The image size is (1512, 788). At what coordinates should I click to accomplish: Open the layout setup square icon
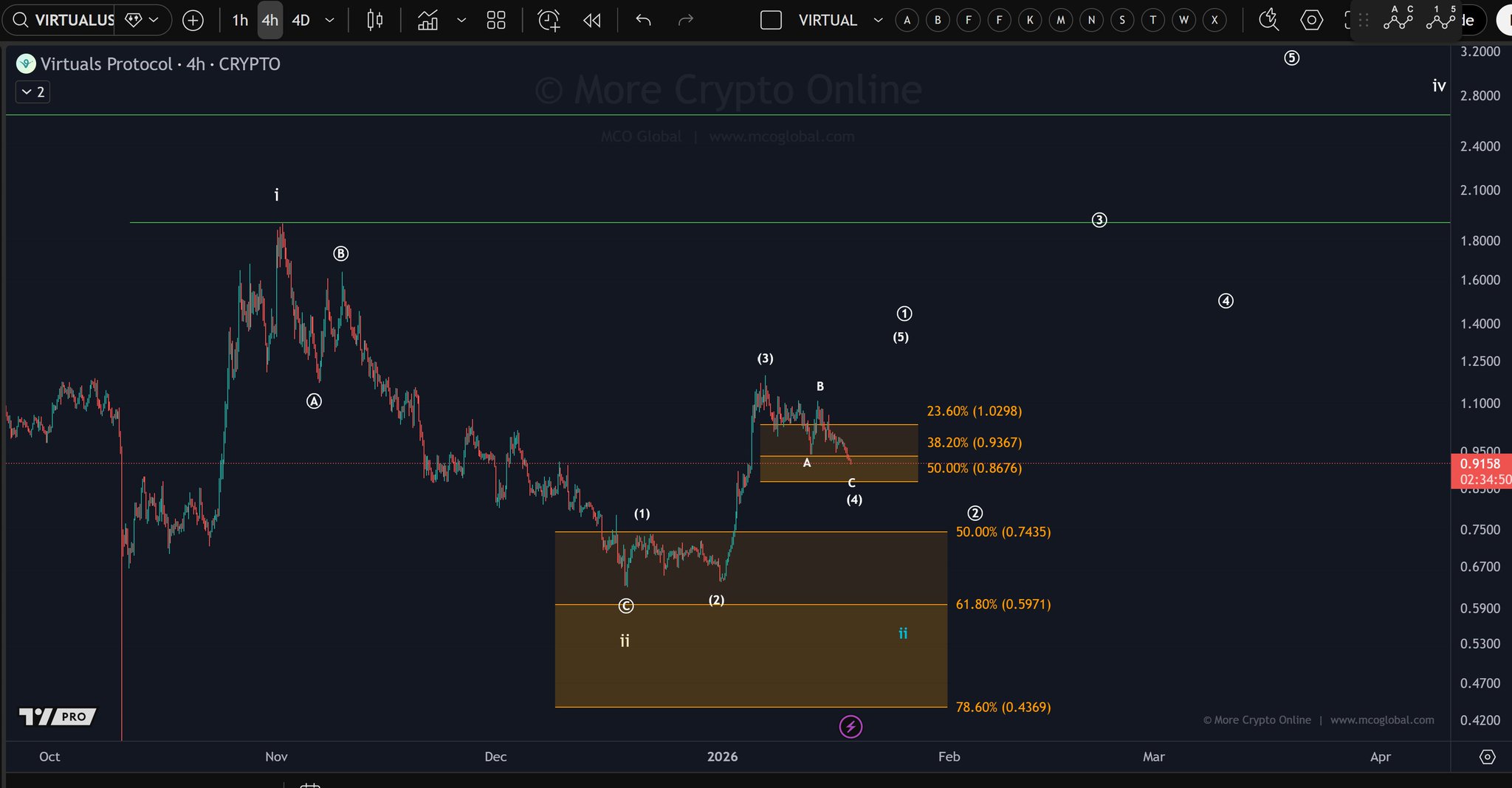click(771, 20)
